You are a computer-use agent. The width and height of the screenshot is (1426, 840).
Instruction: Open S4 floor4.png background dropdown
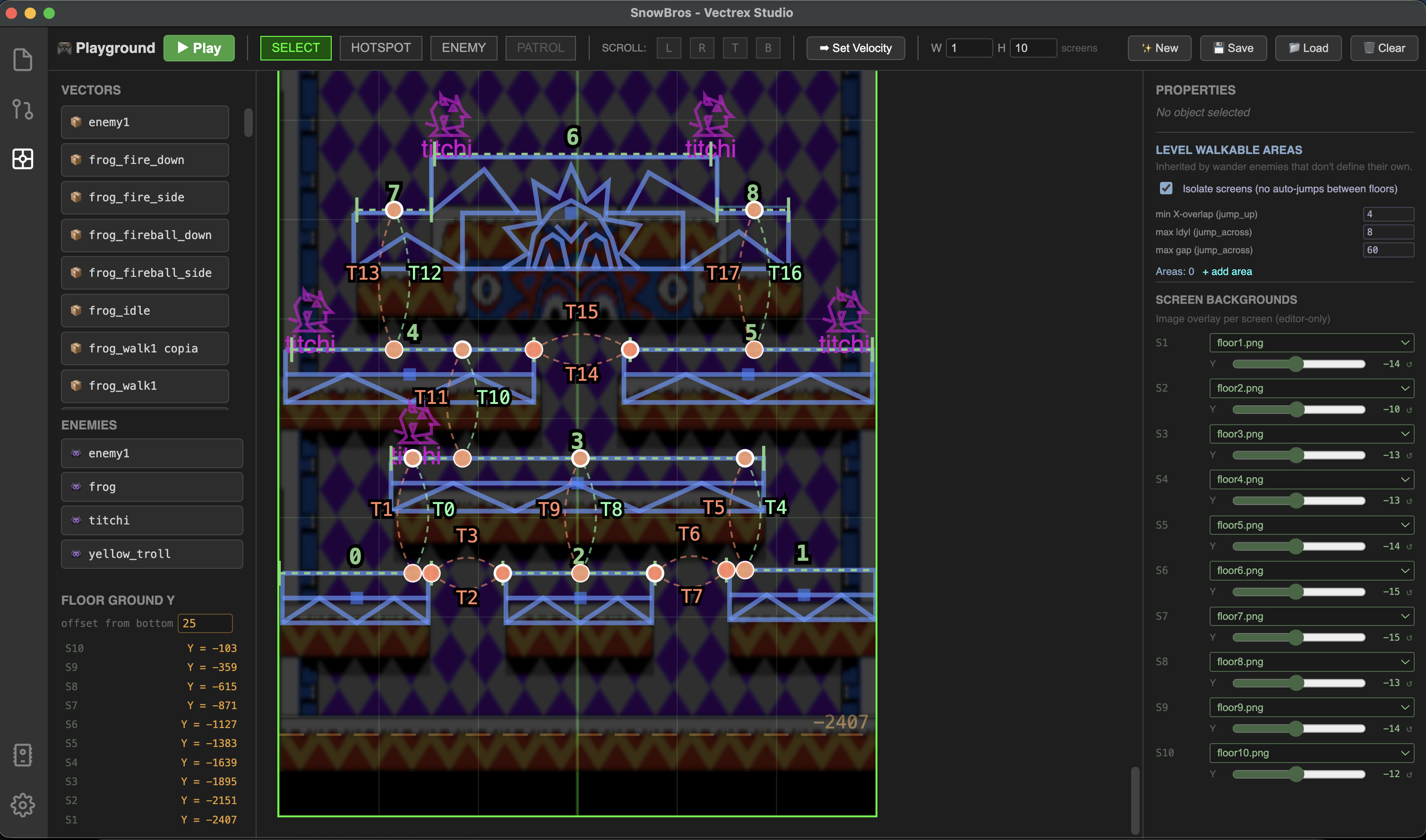pyautogui.click(x=1312, y=479)
